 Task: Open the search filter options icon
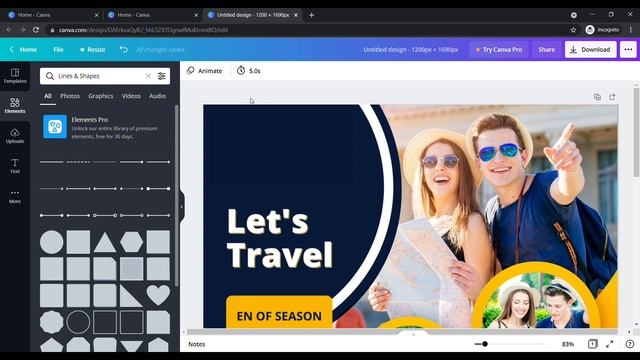pyautogui.click(x=162, y=76)
